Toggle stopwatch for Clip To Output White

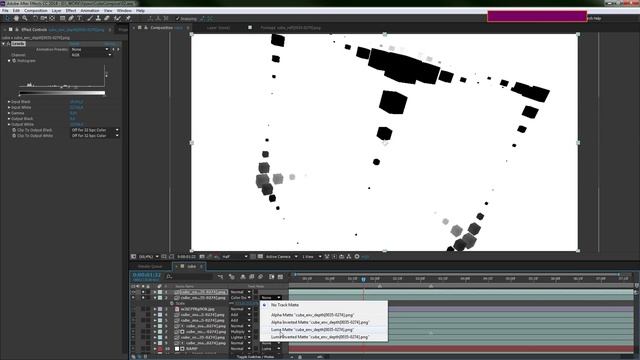14,136
